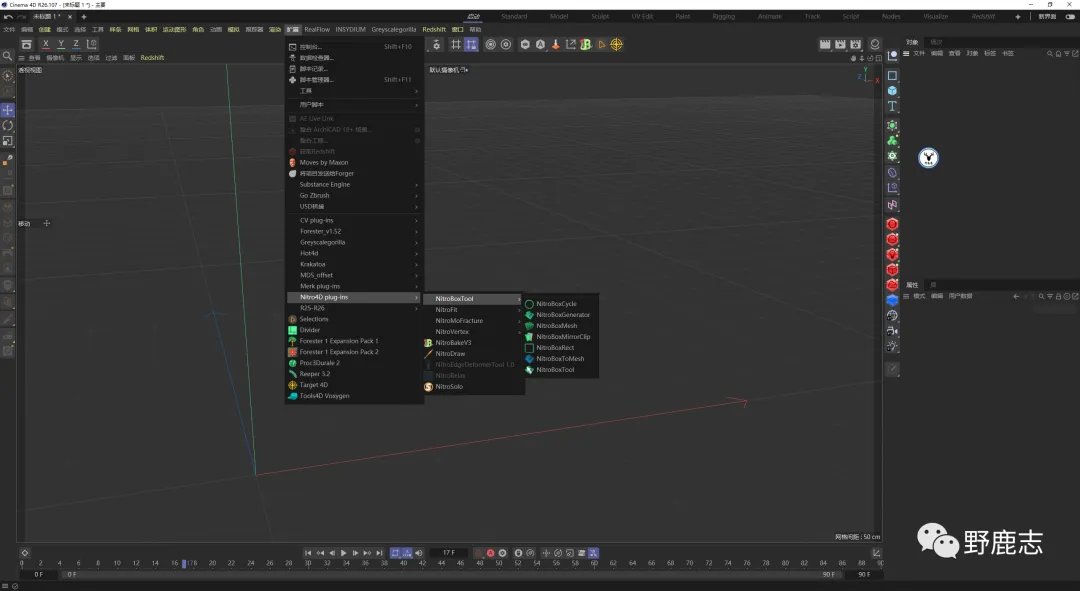Viewport: 1080px width, 591px height.
Task: Toggle loop playback mode
Action: 395,553
